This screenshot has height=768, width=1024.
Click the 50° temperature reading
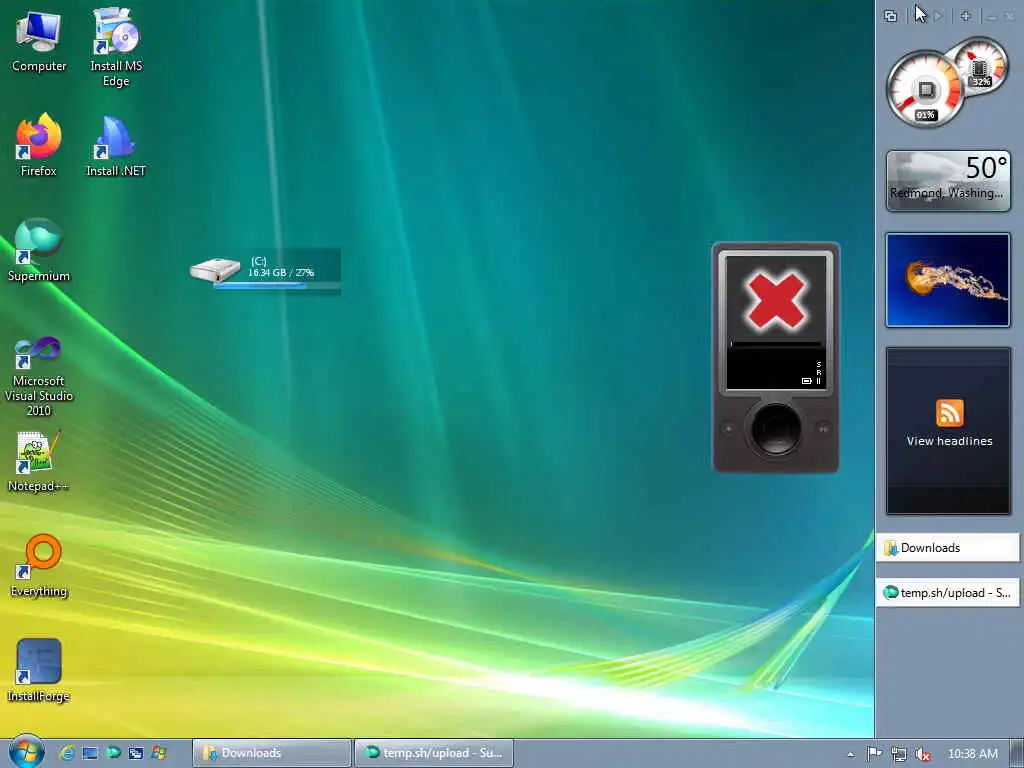point(986,168)
